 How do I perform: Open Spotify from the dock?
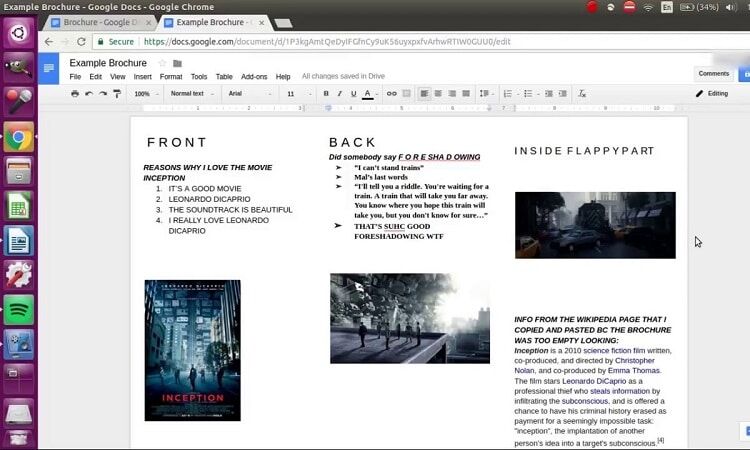tap(19, 310)
